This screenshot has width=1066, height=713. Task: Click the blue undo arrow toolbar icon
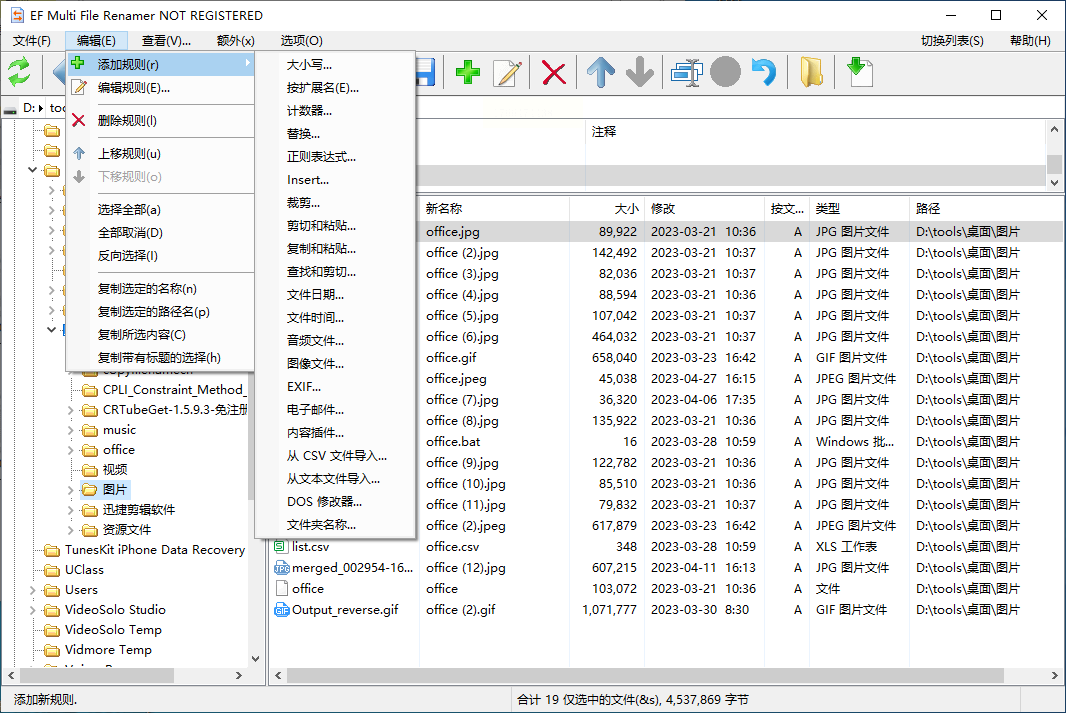pyautogui.click(x=764, y=72)
